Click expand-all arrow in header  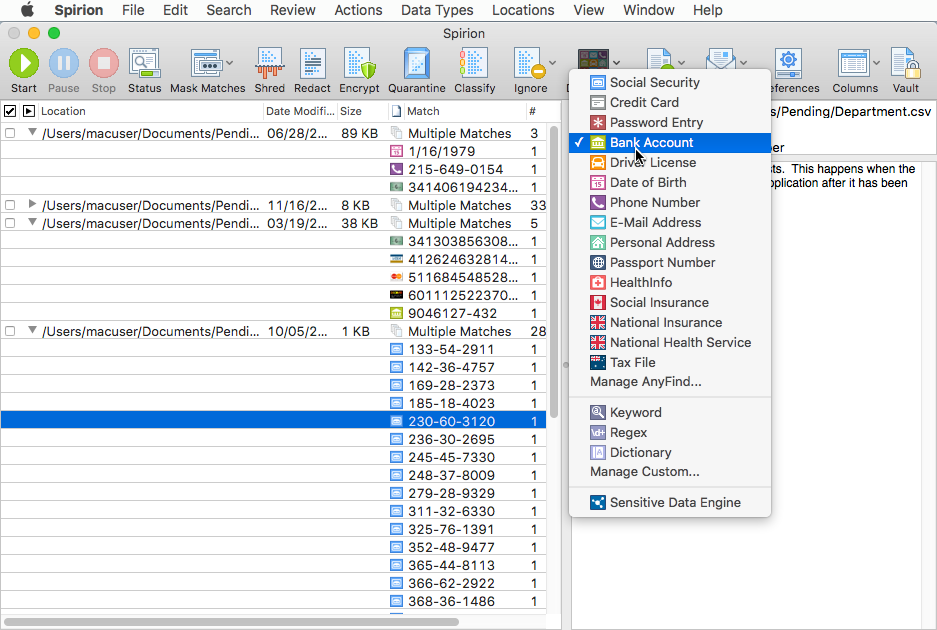(x=29, y=111)
